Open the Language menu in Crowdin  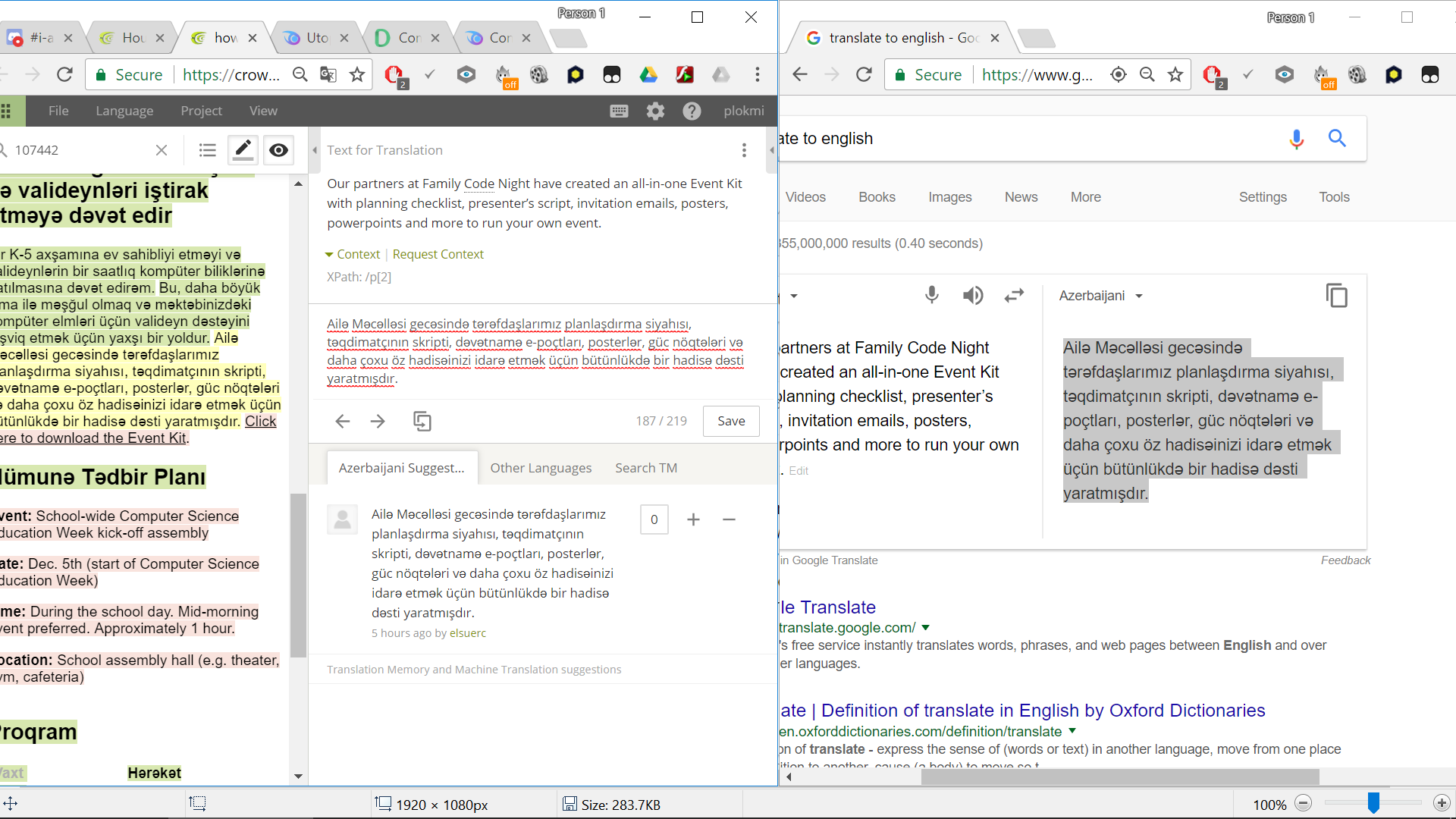click(x=124, y=111)
